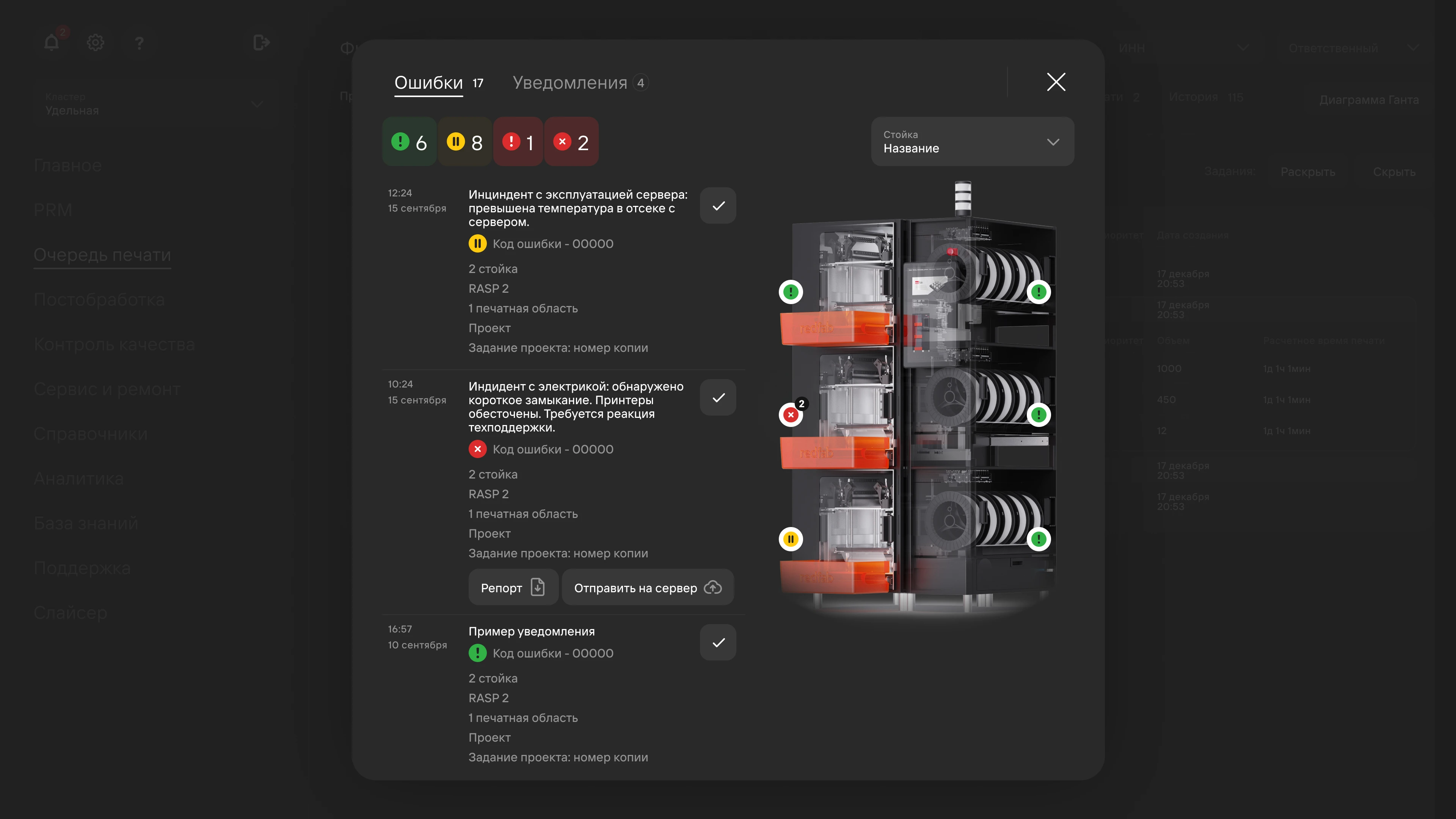The image size is (1456, 819).
Task: Open Слайсер in sidebar
Action: click(x=71, y=612)
